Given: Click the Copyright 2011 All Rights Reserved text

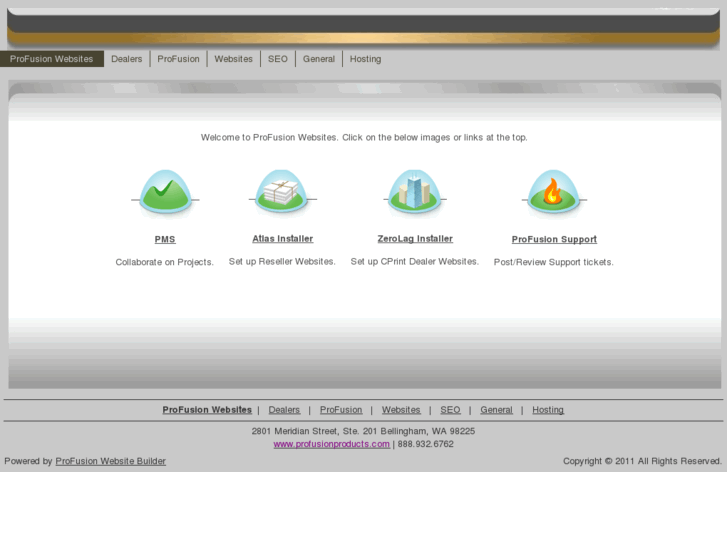Looking at the screenshot, I should tap(642, 461).
